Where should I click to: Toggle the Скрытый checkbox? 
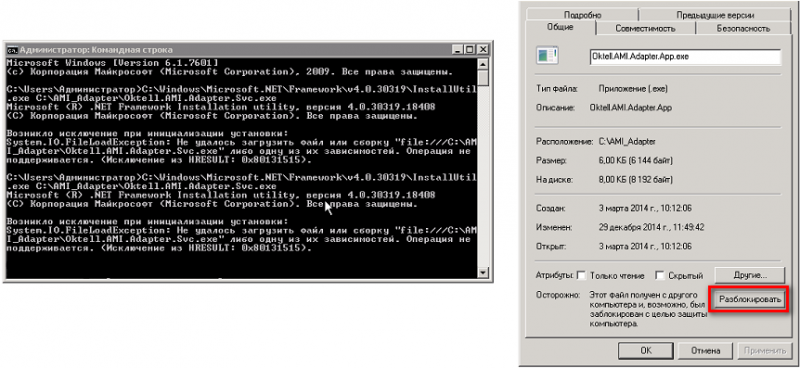660,276
